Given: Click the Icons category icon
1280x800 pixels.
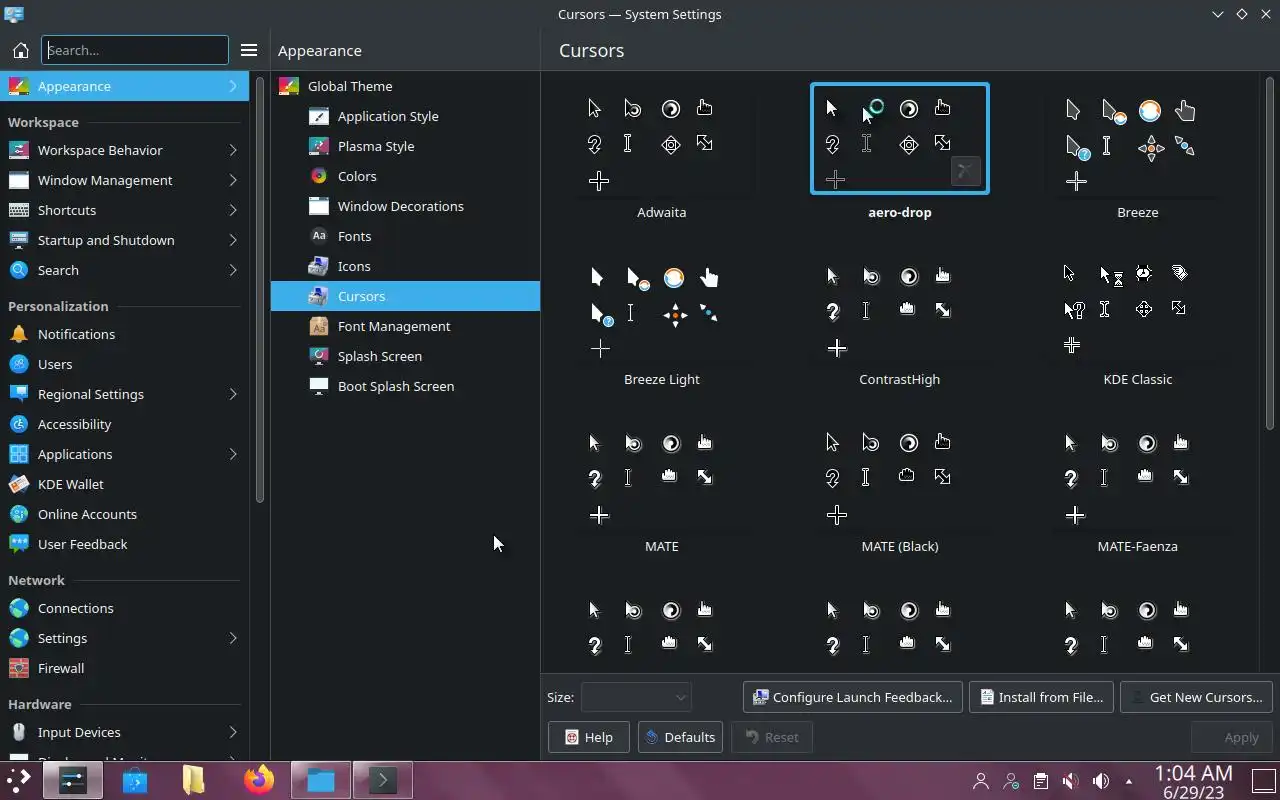Looking at the screenshot, I should tap(319, 266).
